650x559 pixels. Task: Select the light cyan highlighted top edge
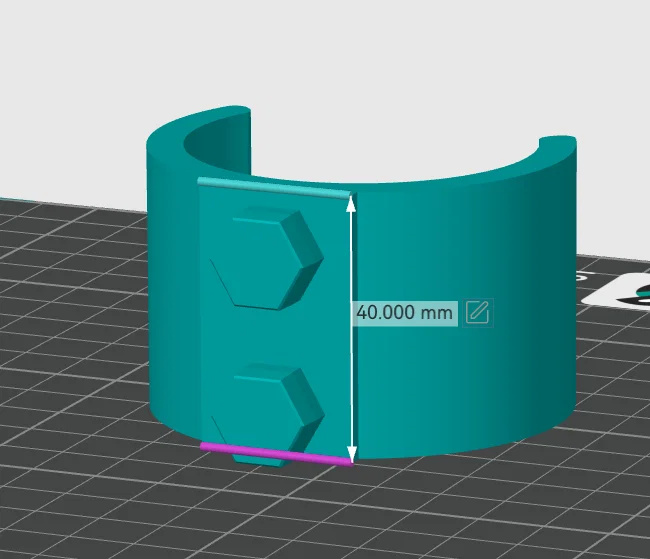coord(274,188)
